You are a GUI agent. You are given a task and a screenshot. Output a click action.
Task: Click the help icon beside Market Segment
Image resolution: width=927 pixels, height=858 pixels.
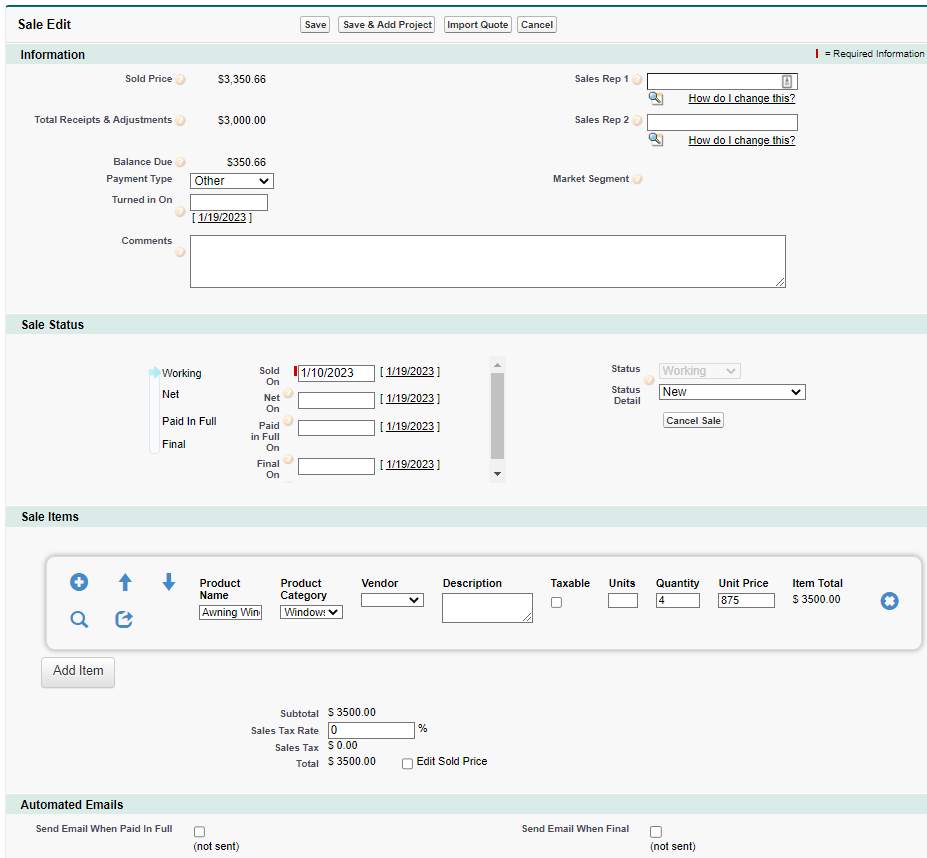(x=637, y=179)
